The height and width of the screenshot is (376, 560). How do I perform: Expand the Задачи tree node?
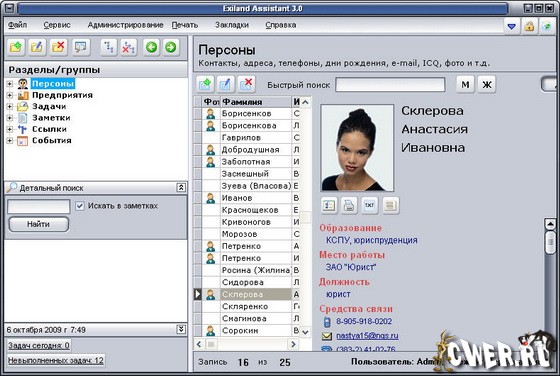(x=10, y=106)
